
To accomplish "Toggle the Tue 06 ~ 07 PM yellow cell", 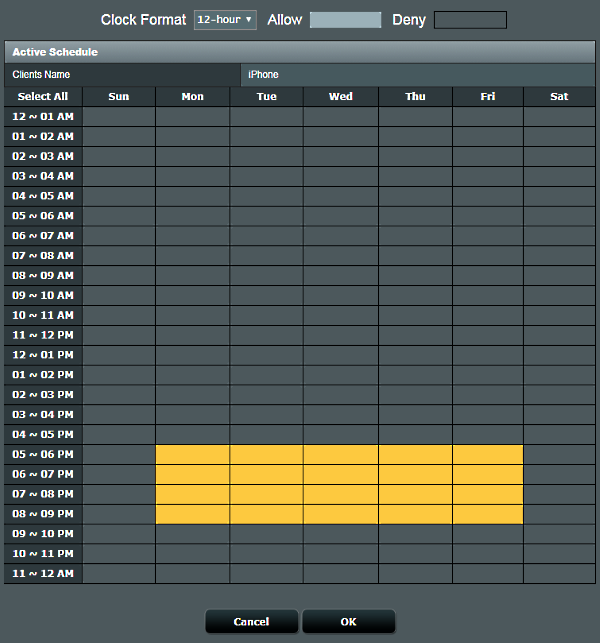I will point(267,474).
